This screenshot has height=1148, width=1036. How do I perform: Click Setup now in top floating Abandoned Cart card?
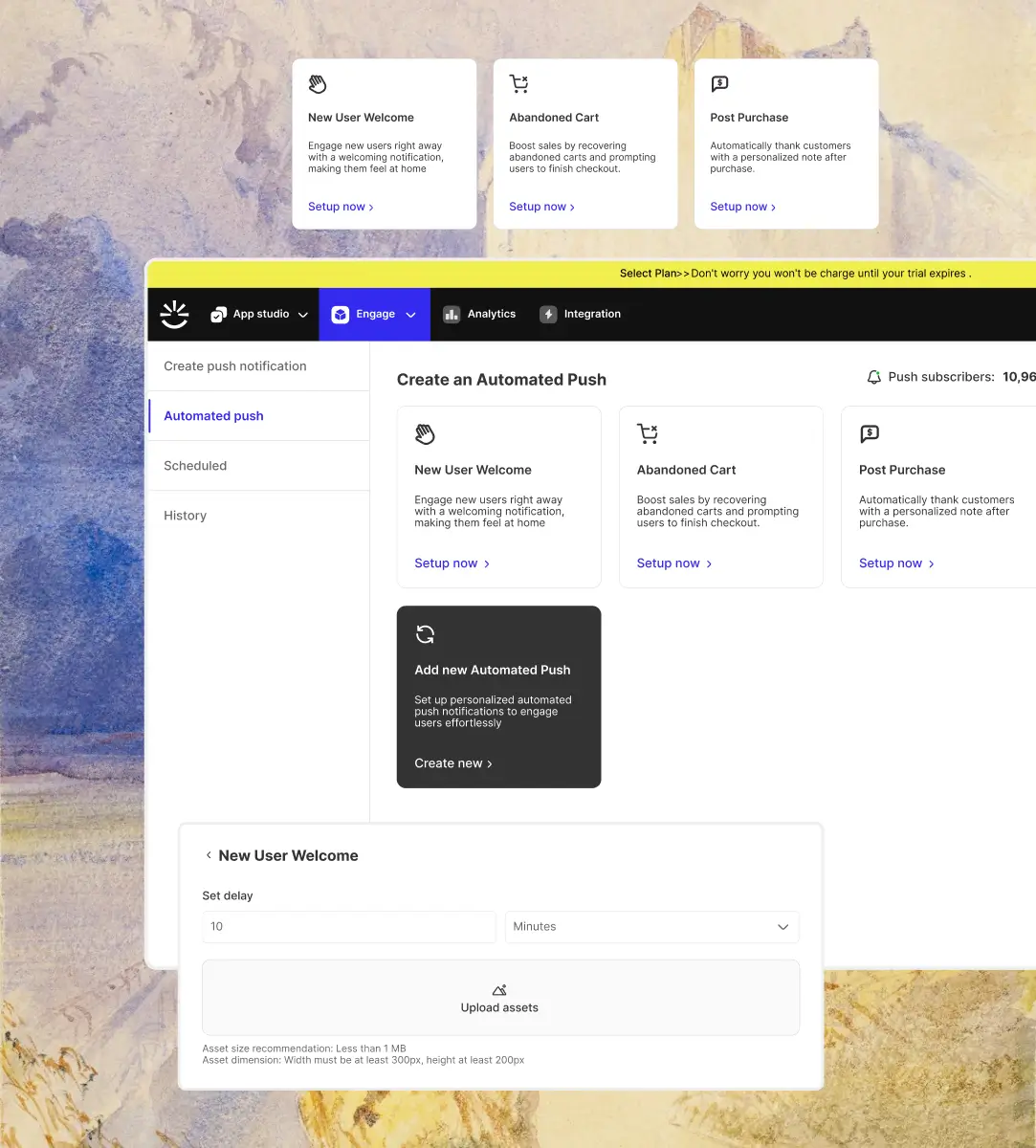tap(541, 207)
